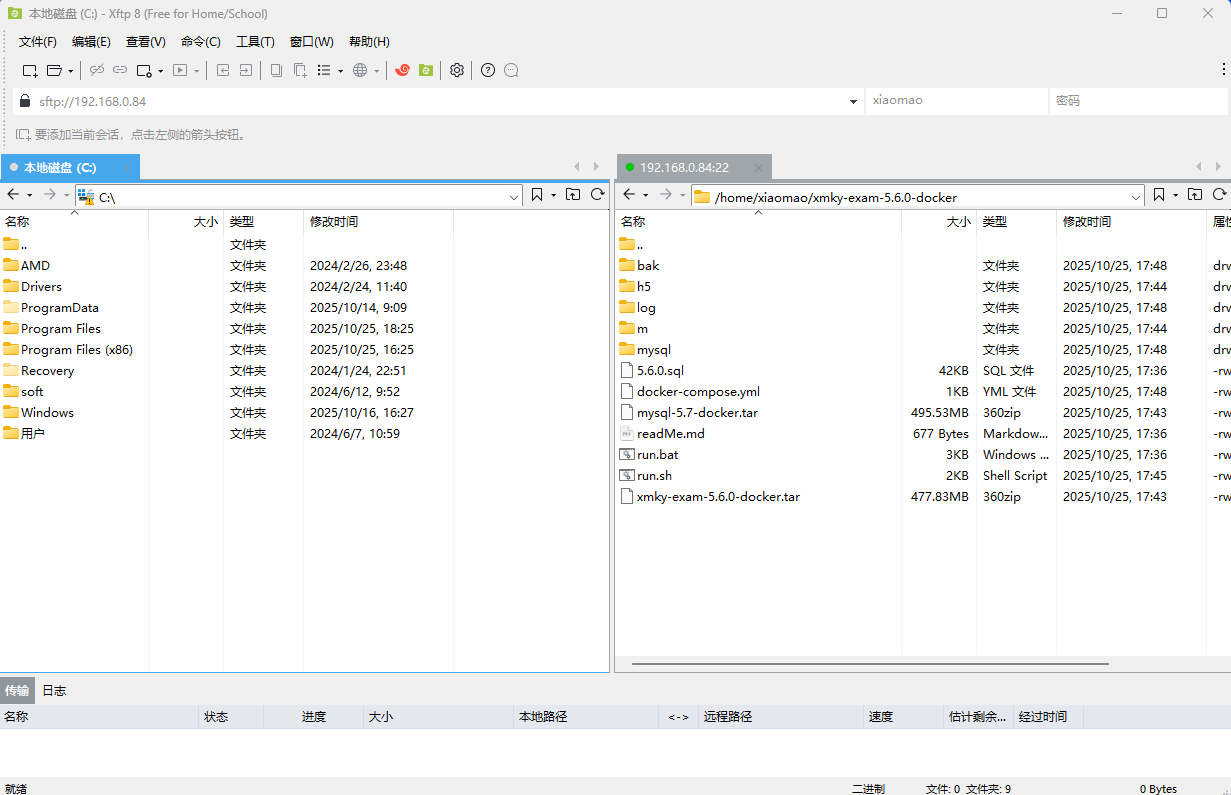Open the help question-mark icon
The image size is (1231, 795).
488,70
